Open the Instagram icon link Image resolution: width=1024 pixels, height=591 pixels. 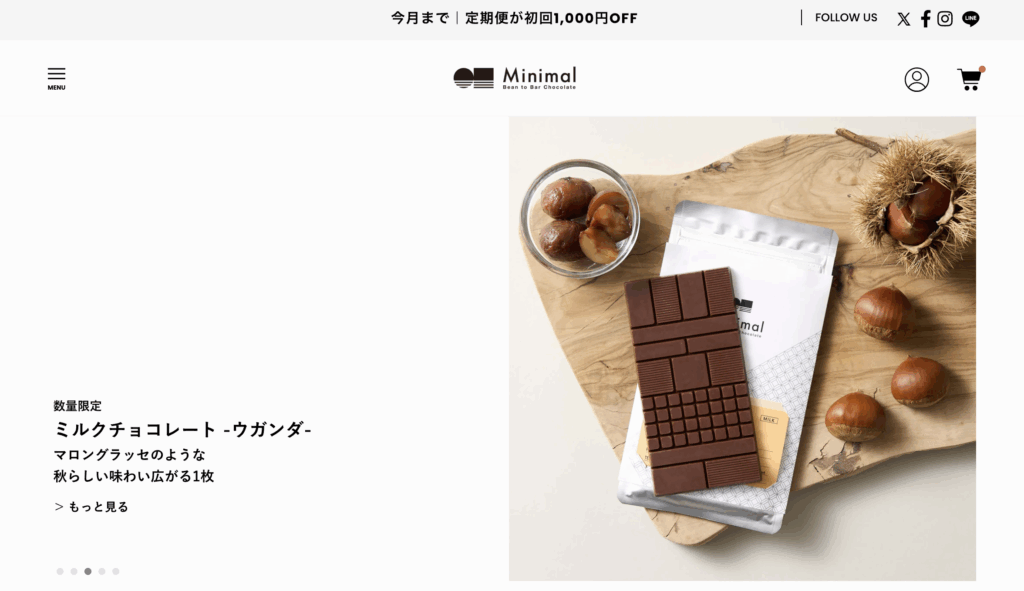944,19
